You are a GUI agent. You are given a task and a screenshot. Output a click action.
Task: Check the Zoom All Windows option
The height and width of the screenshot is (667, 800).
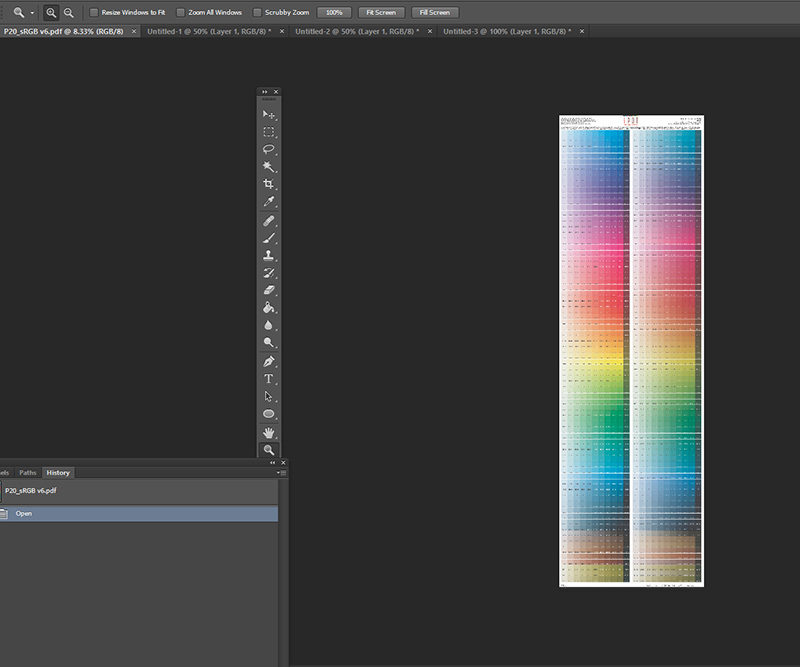click(x=180, y=13)
